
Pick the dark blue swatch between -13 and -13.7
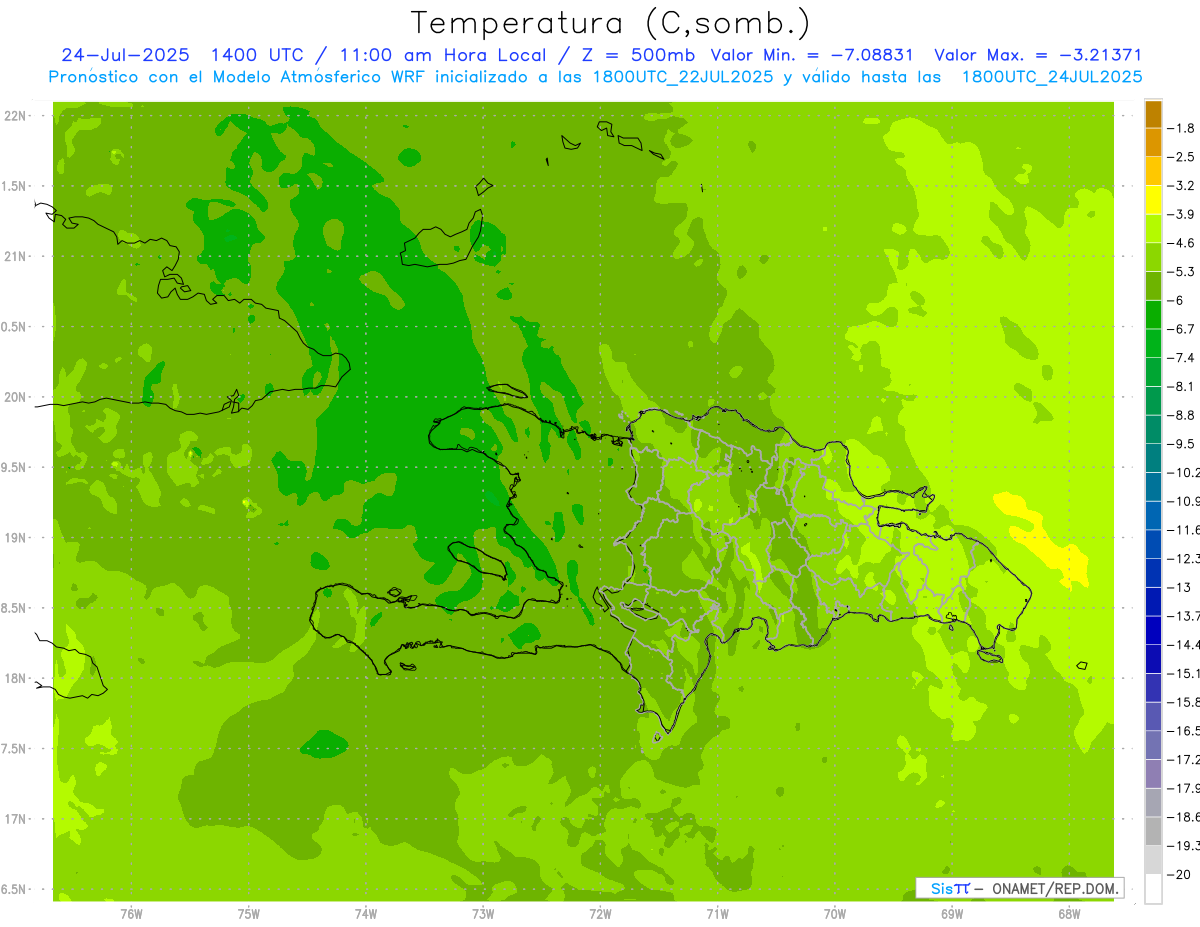(x=1153, y=602)
